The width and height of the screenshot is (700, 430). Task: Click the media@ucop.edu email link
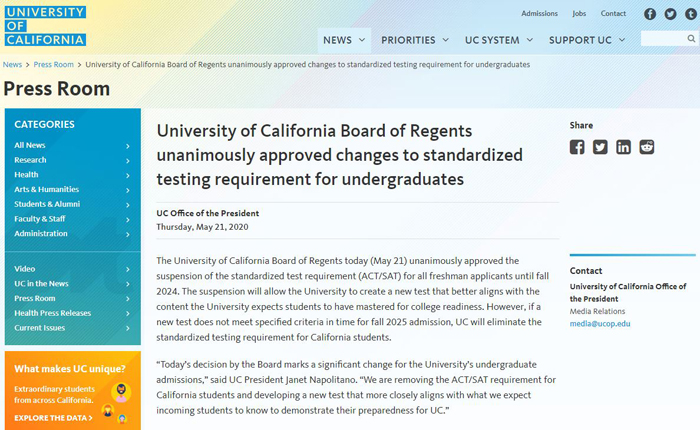click(x=600, y=324)
